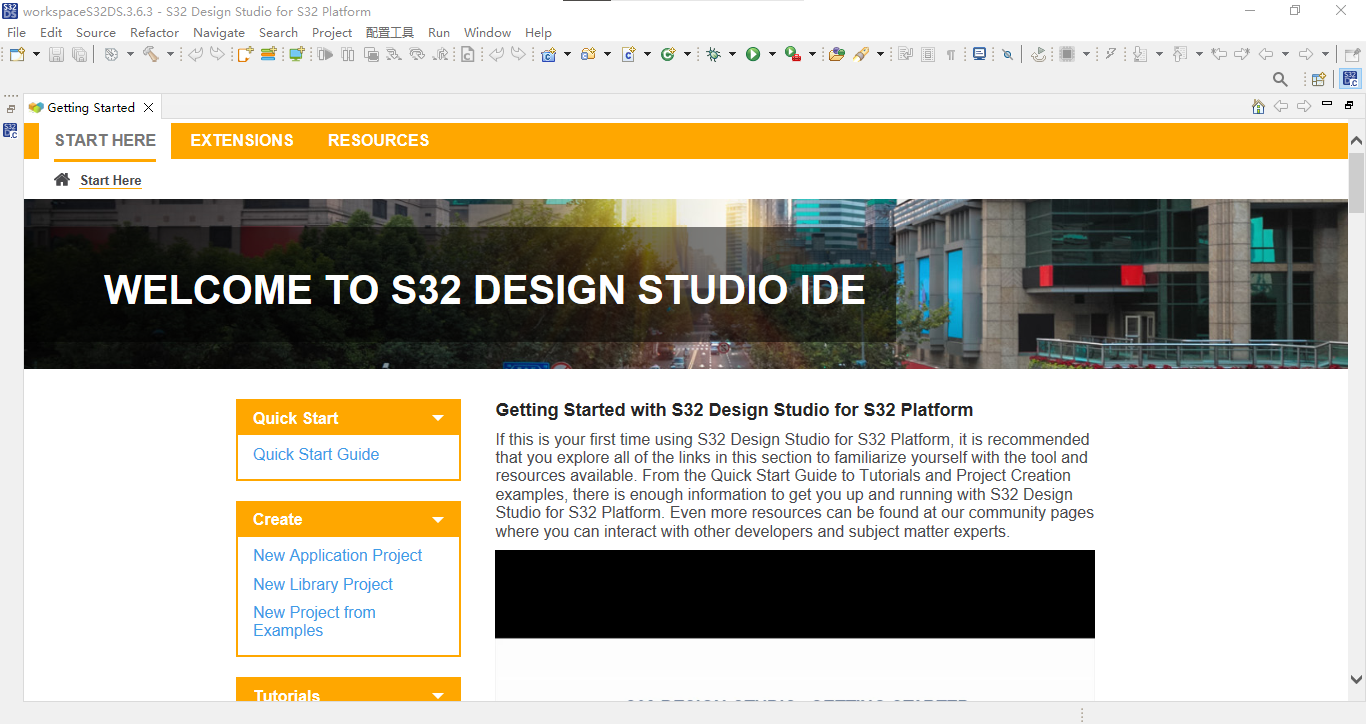This screenshot has width=1366, height=724.
Task: Open the RESOURCES tab
Action: tap(378, 140)
